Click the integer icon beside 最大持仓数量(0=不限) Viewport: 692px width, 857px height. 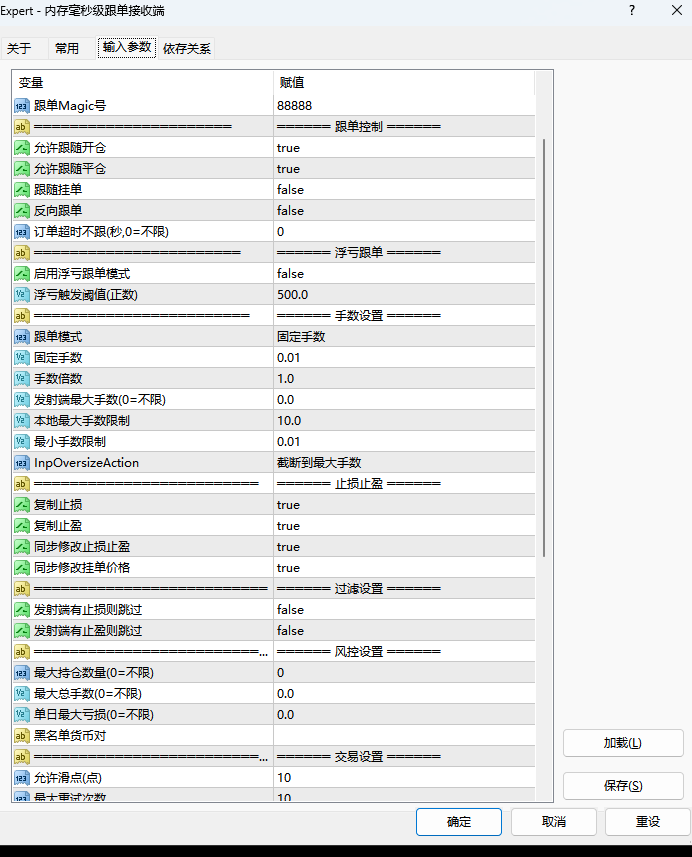22,673
